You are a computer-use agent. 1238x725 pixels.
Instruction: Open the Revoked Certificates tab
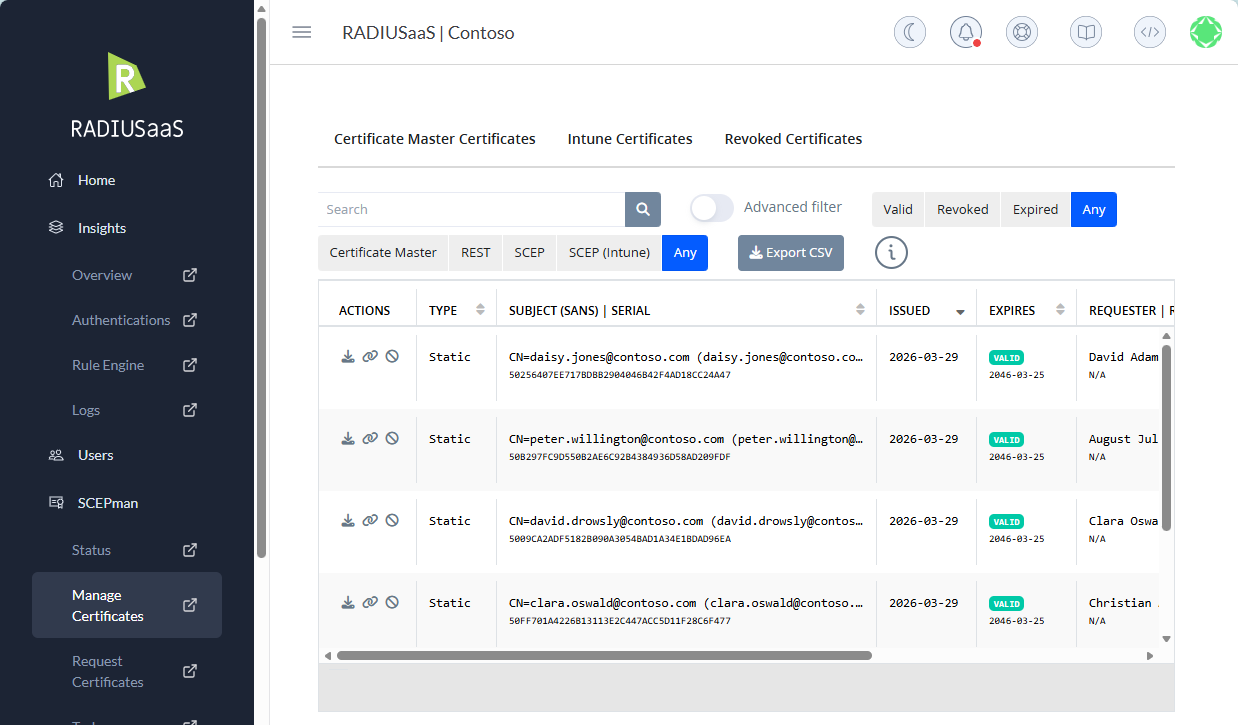point(793,138)
